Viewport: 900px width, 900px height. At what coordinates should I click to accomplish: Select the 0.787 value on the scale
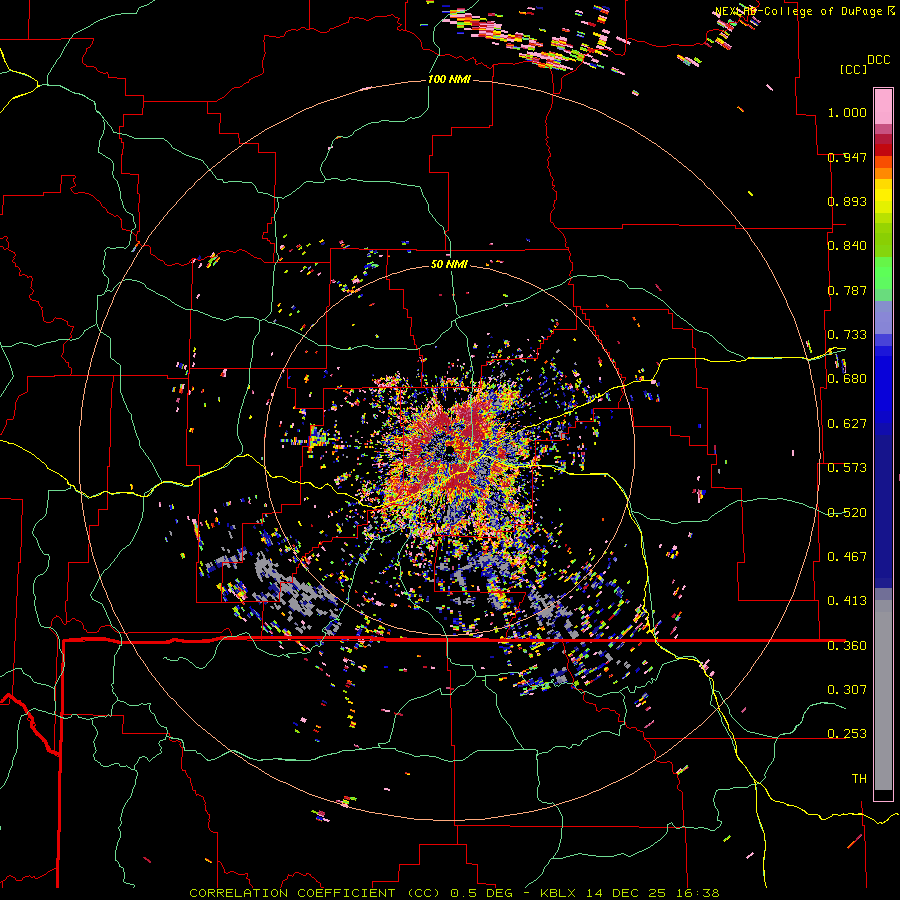click(x=847, y=290)
